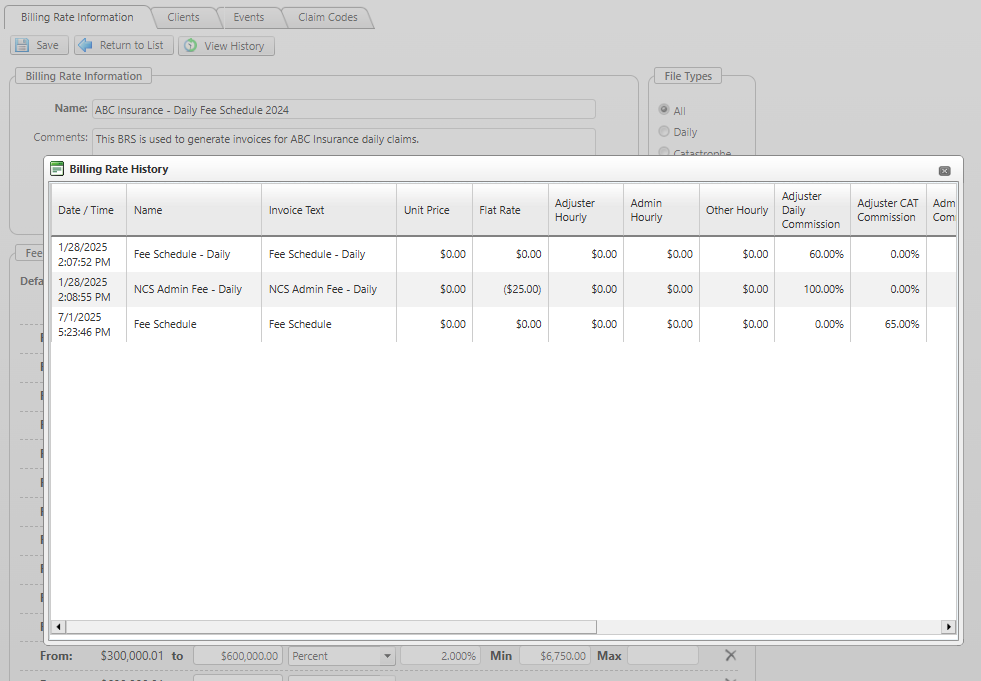Screen dimensions: 981x681
Task: Click the Comments text field
Action: point(343,141)
